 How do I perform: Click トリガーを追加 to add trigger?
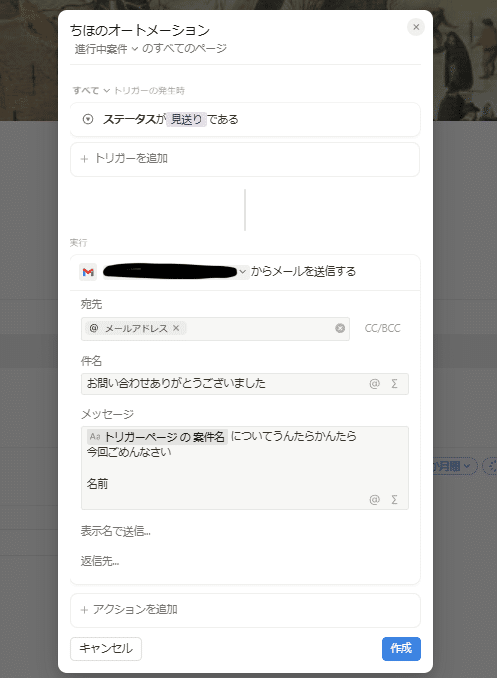coord(245,159)
